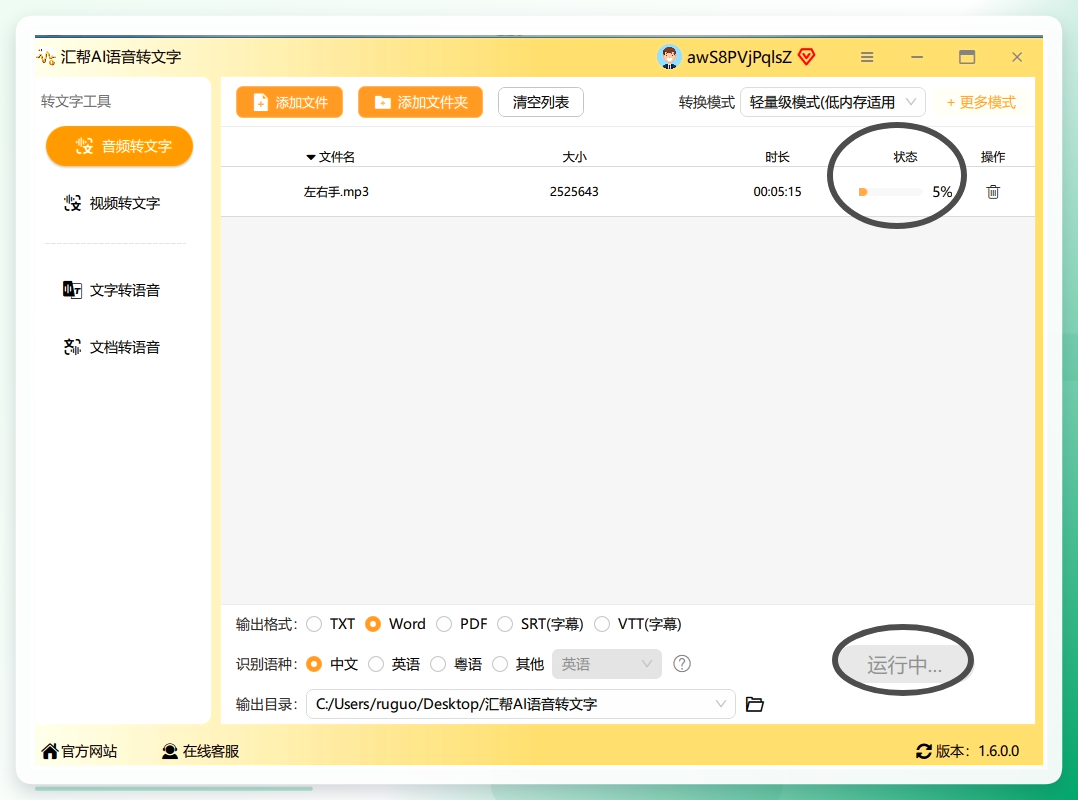The image size is (1078, 800).
Task: Click the 添加文件夹 button
Action: point(420,102)
